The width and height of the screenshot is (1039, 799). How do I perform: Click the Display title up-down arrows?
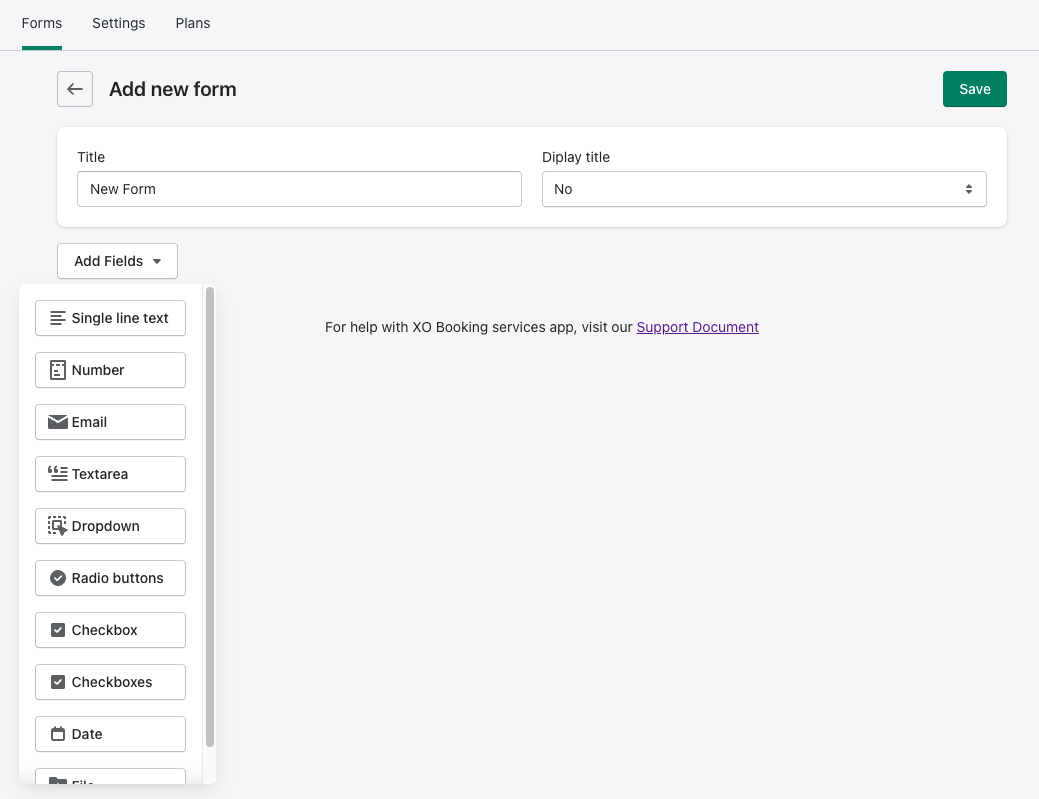tap(968, 189)
